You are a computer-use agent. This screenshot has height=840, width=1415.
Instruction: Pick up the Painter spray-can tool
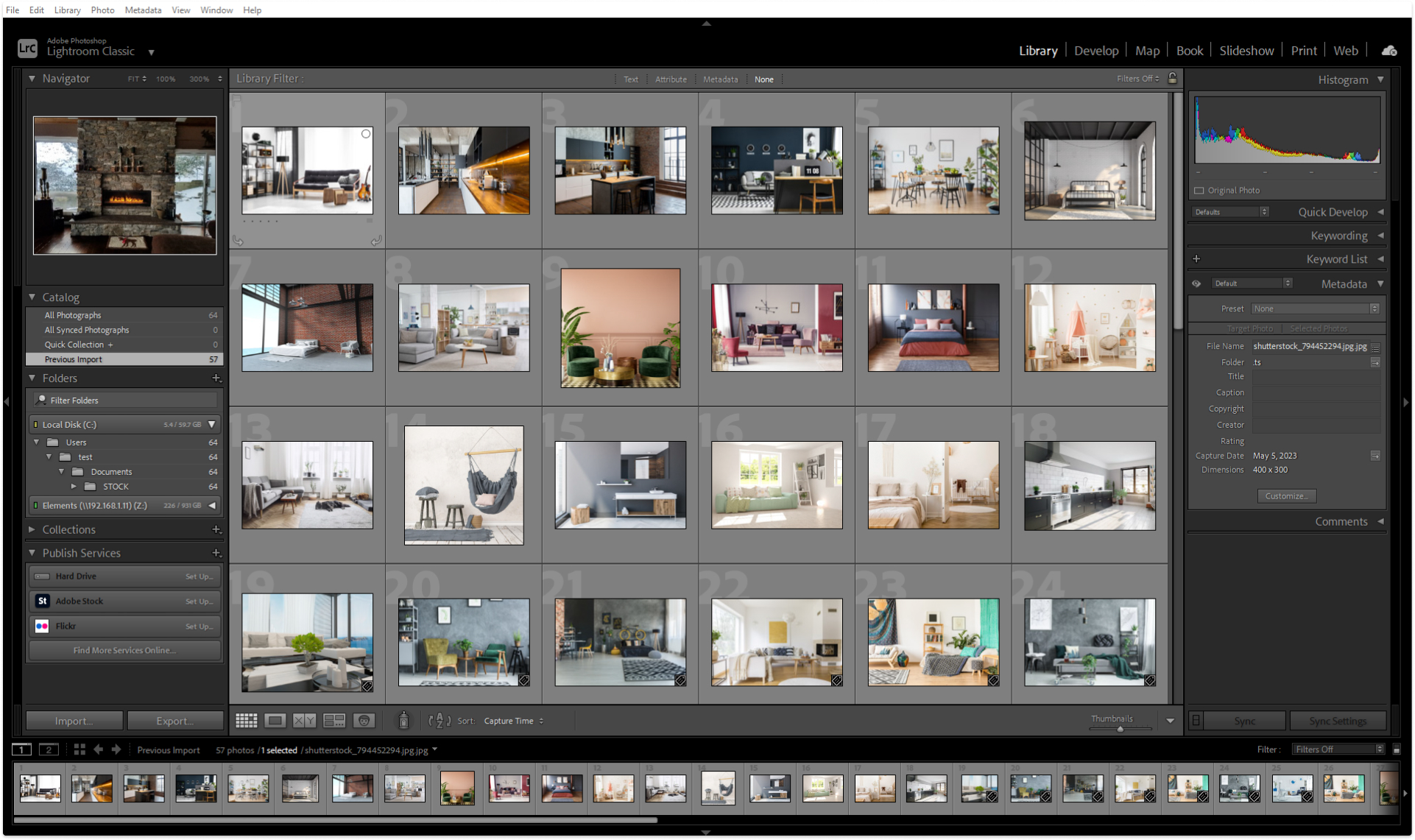click(x=403, y=720)
